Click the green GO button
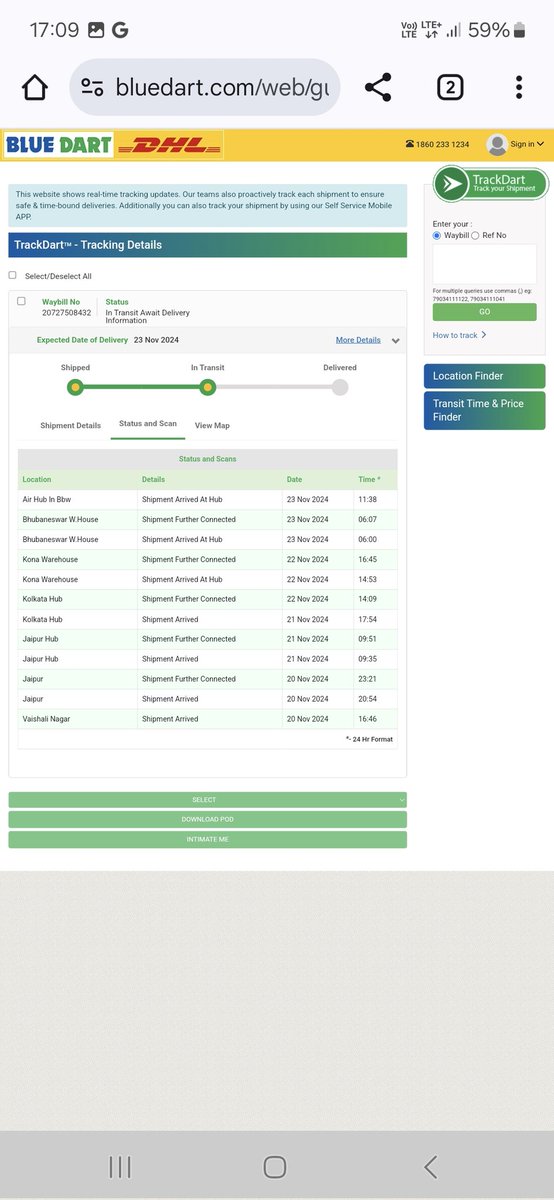554x1200 pixels. [x=484, y=312]
